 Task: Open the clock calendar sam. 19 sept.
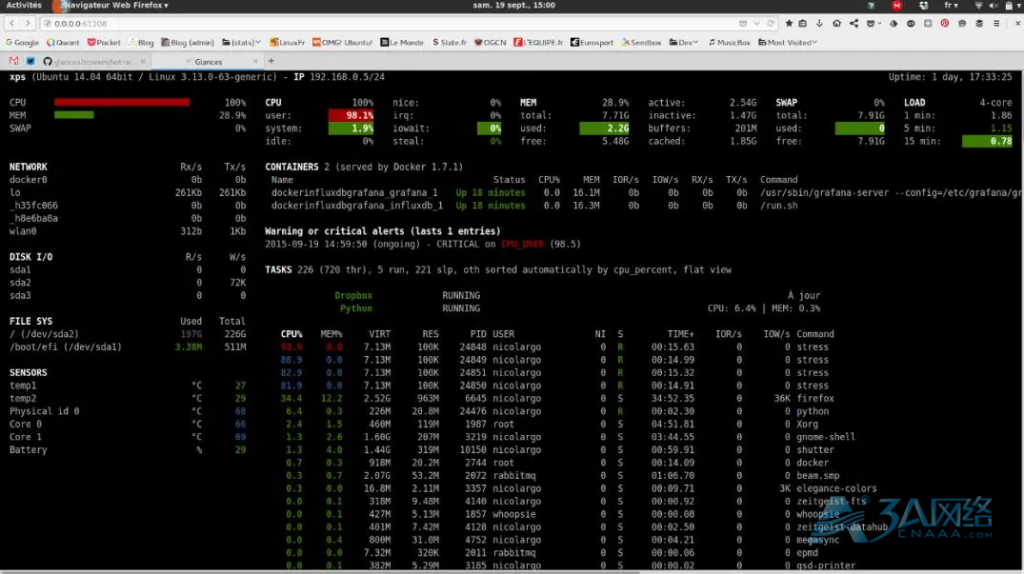coord(514,5)
